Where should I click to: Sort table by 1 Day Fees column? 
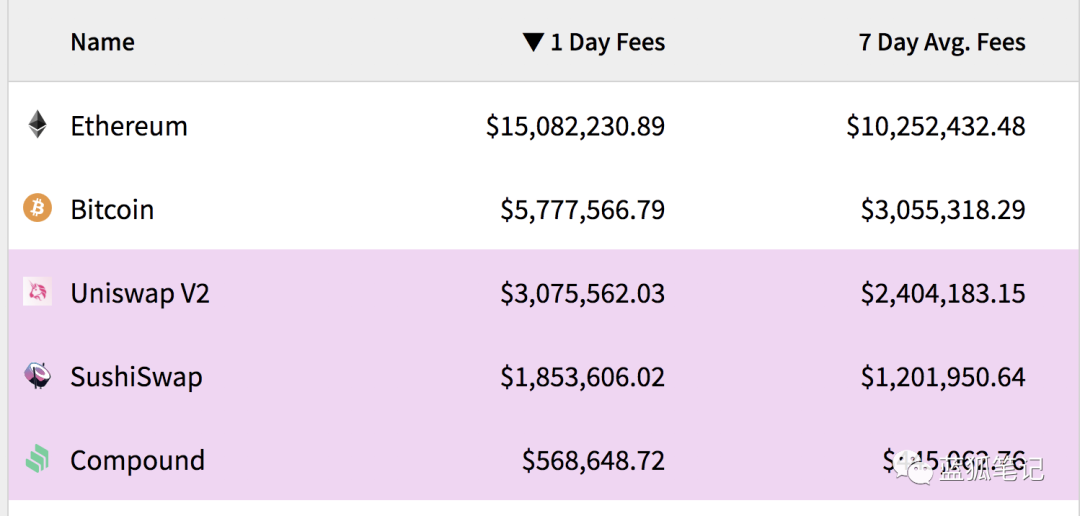click(x=607, y=42)
